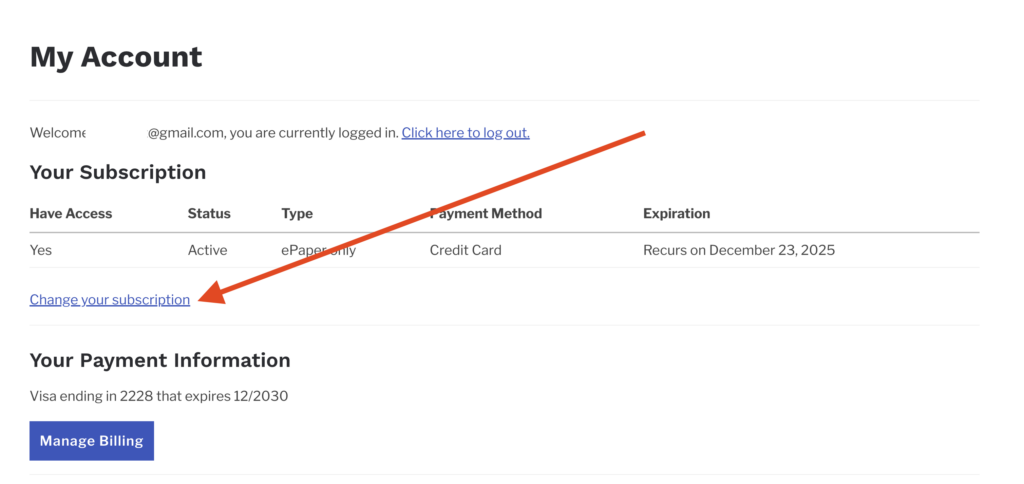The image size is (1024, 484).
Task: Select the 'Status' column header
Action: pos(209,214)
